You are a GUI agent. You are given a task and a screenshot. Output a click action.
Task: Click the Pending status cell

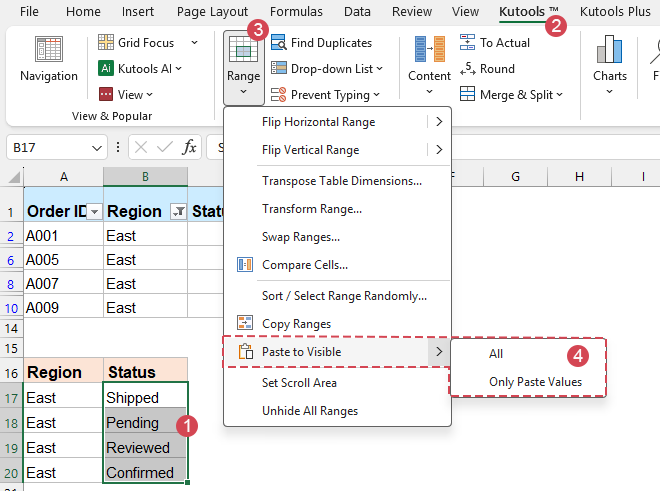tap(145, 422)
